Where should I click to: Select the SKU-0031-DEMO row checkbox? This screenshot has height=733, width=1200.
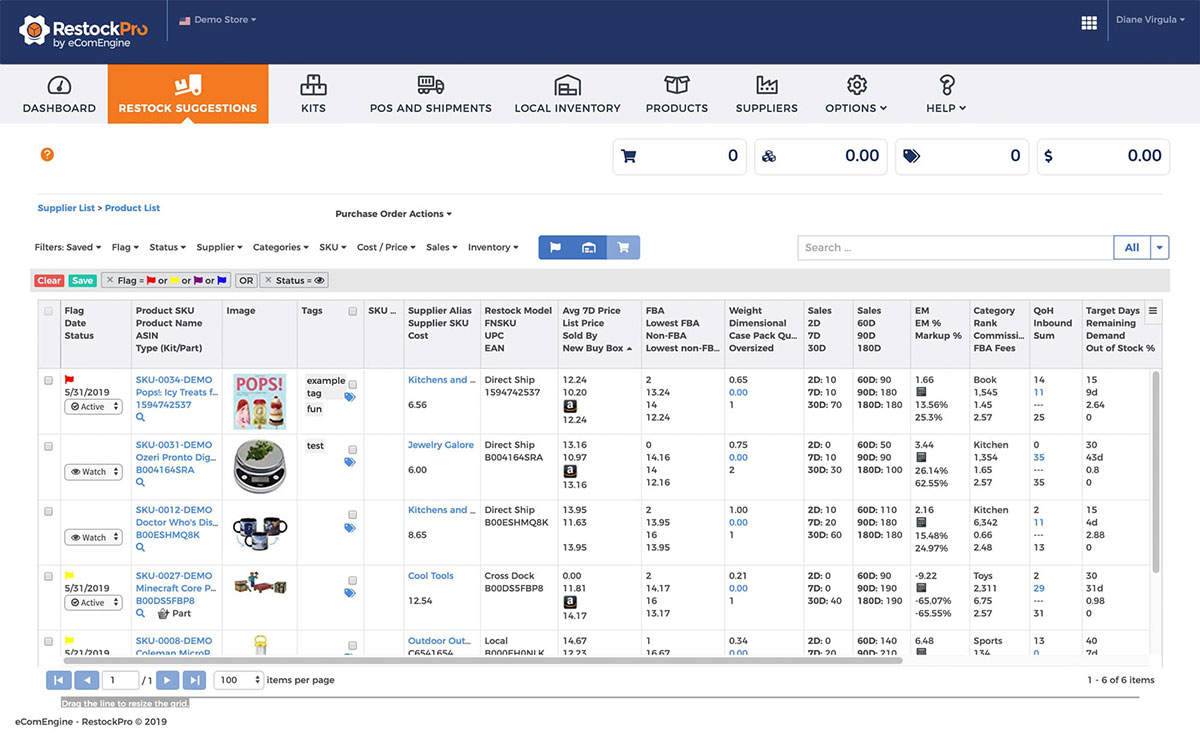(48, 446)
